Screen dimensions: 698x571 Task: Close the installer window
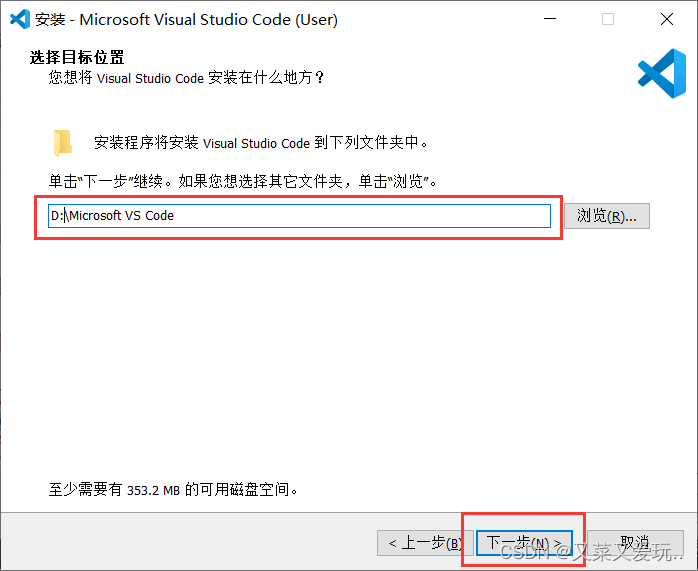point(667,19)
